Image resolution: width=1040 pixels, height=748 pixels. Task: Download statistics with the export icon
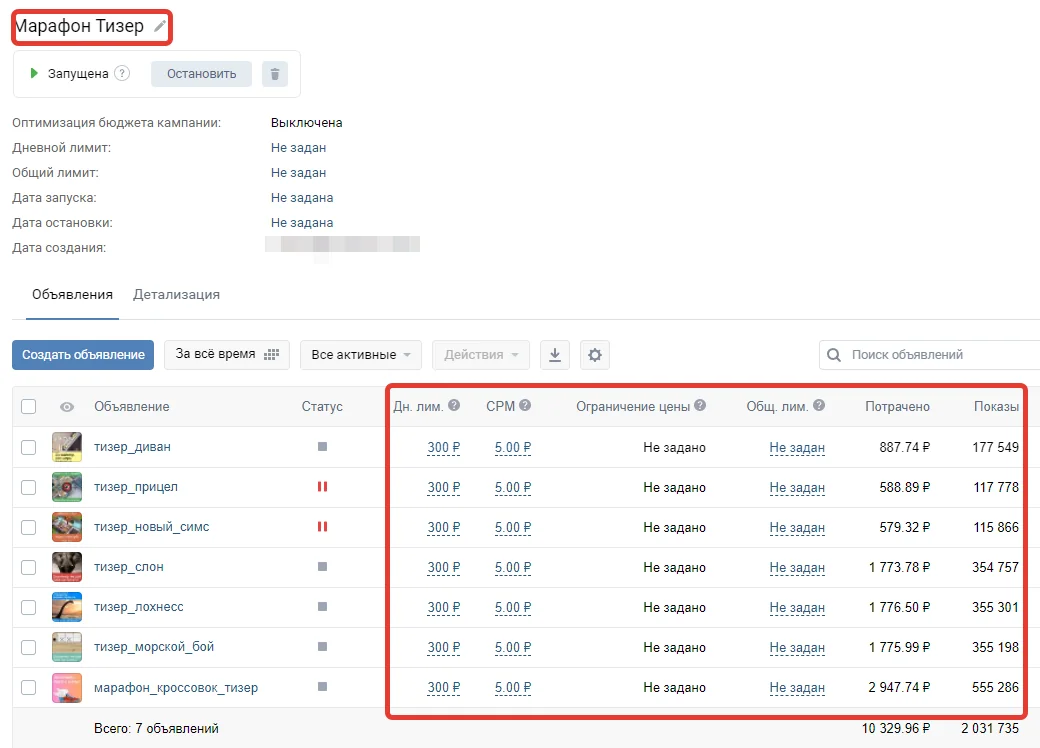[x=555, y=355]
